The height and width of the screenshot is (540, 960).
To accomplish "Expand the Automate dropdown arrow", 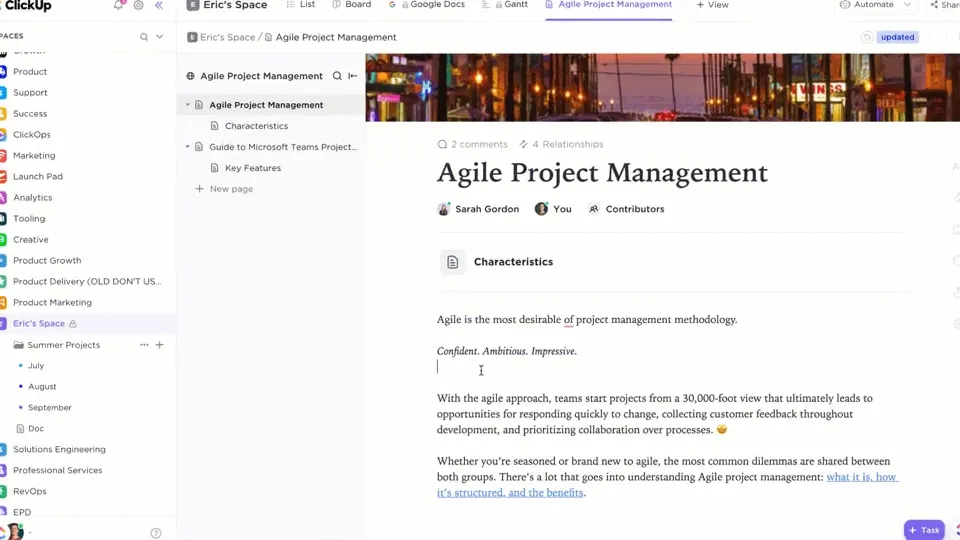I will click(907, 5).
